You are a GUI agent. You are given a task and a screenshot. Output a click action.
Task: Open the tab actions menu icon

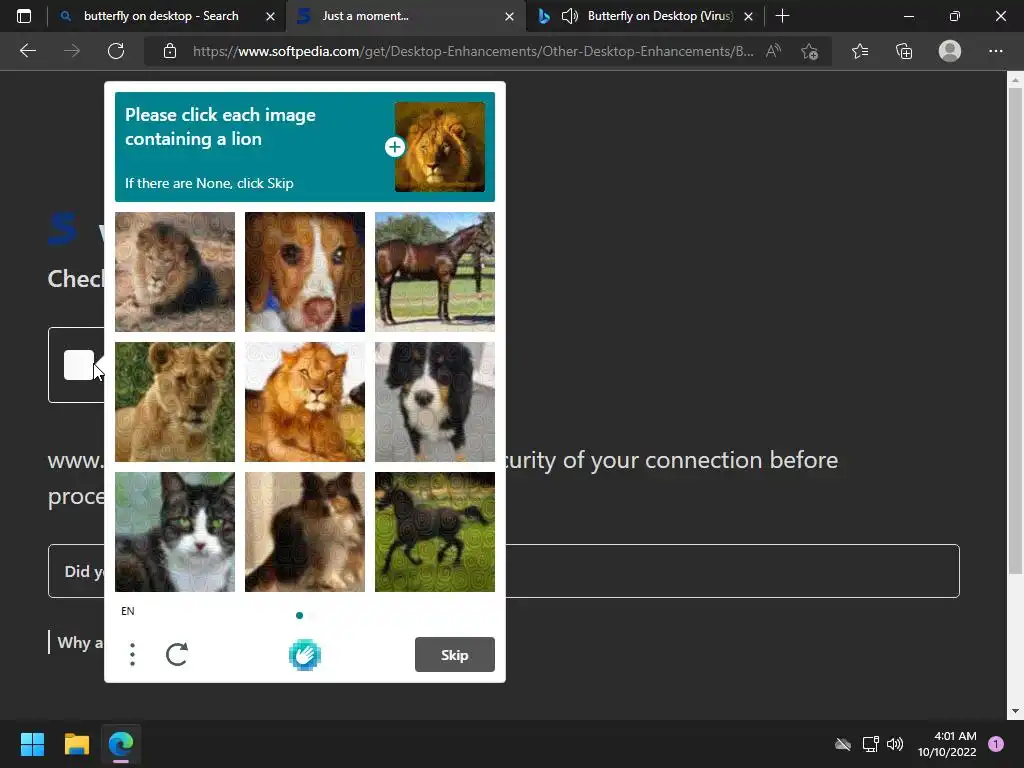(x=24, y=16)
